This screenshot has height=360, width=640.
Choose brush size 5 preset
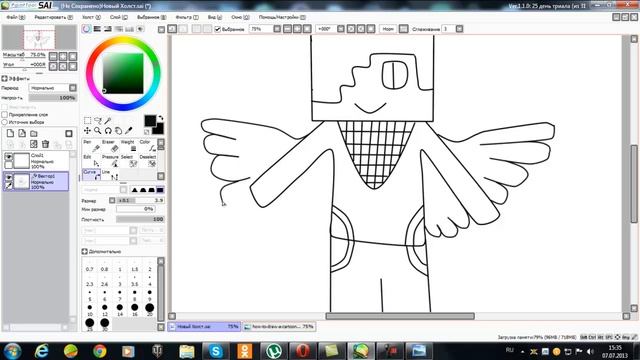coord(89,294)
